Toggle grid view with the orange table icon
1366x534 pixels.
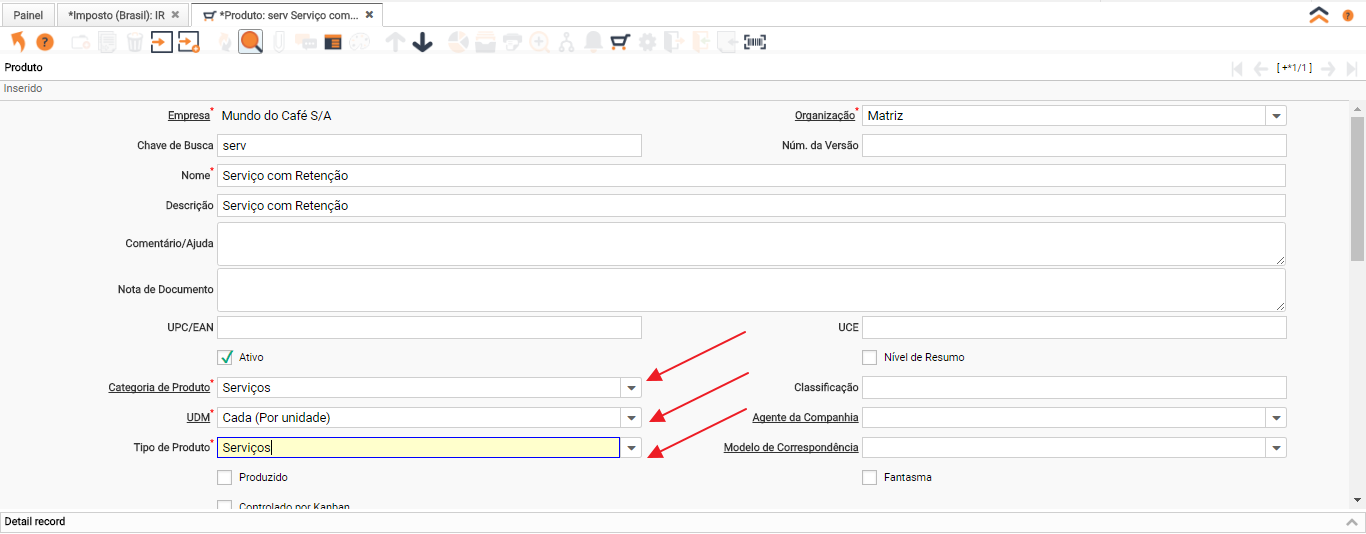[x=333, y=42]
